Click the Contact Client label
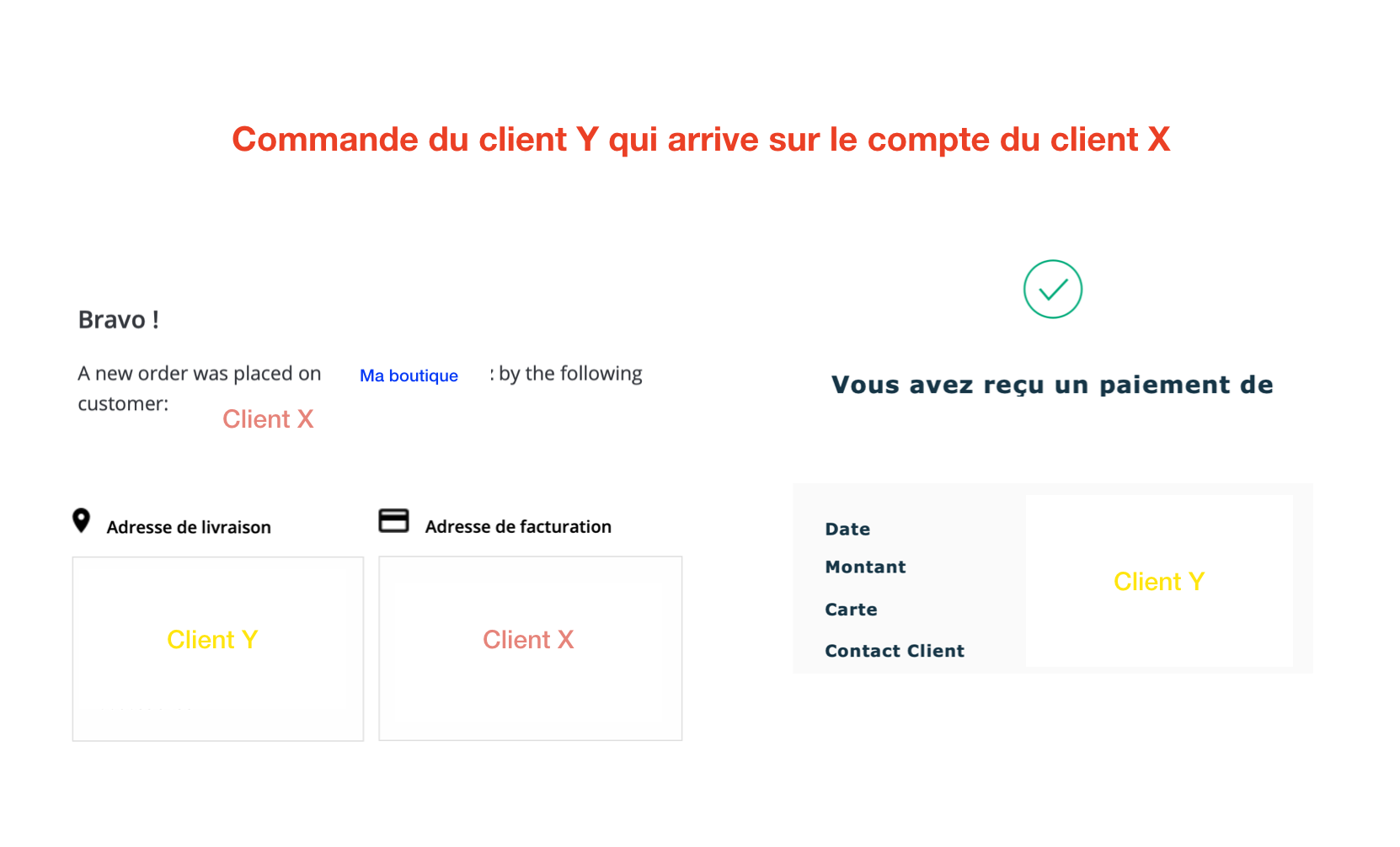Viewport: 1400px width, 847px height. click(895, 651)
